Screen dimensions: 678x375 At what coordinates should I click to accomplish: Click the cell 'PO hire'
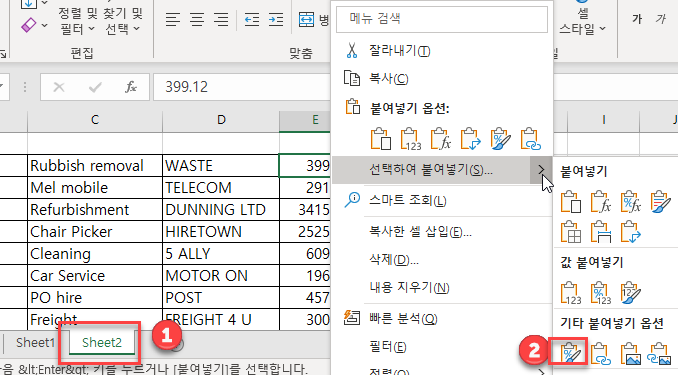pyautogui.click(x=95, y=298)
